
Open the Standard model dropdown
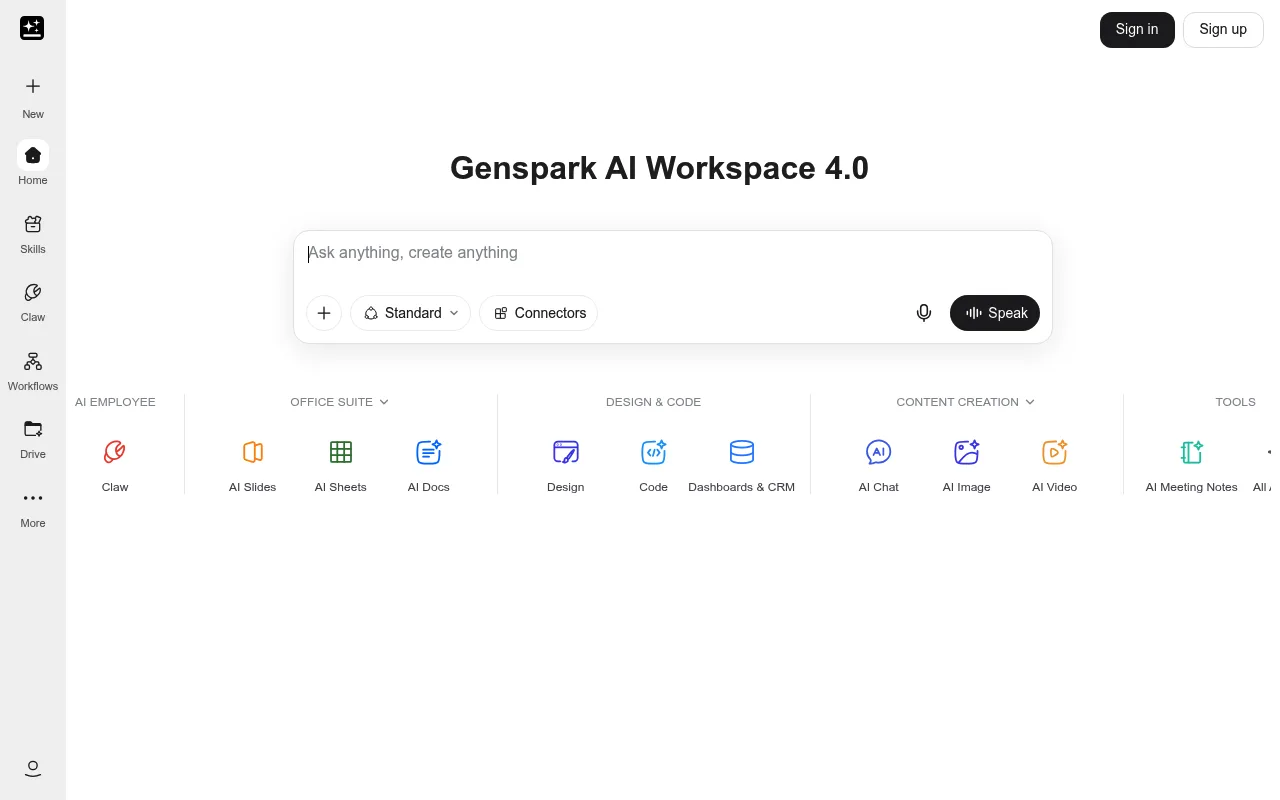(411, 313)
